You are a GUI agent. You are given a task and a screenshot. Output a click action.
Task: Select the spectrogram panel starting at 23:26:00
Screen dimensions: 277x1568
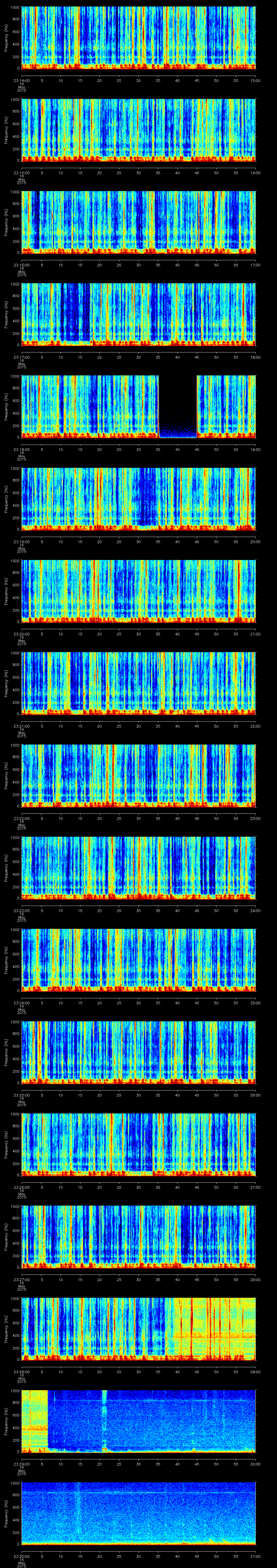[x=138, y=1144]
